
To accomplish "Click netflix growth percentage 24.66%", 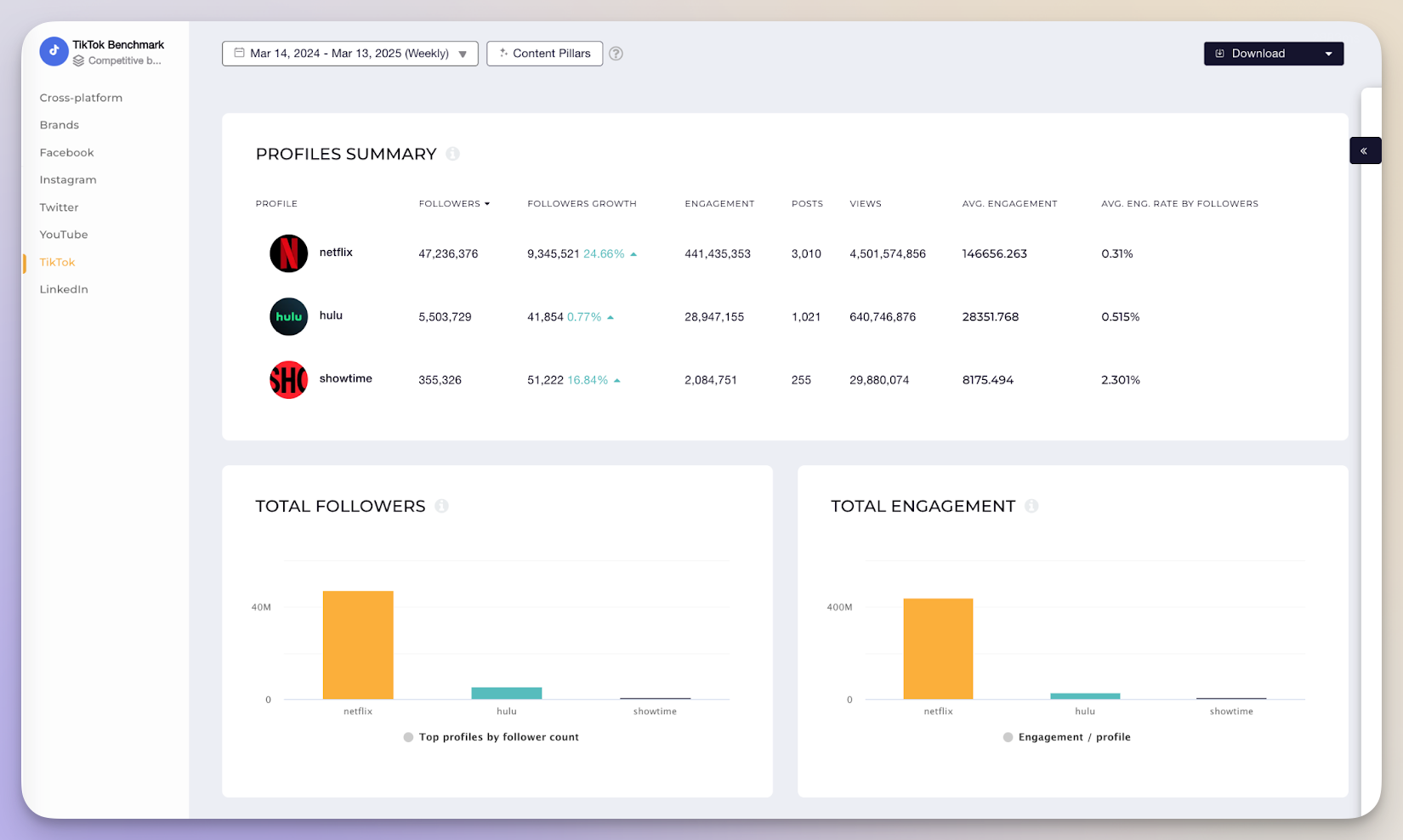I will tap(604, 254).
